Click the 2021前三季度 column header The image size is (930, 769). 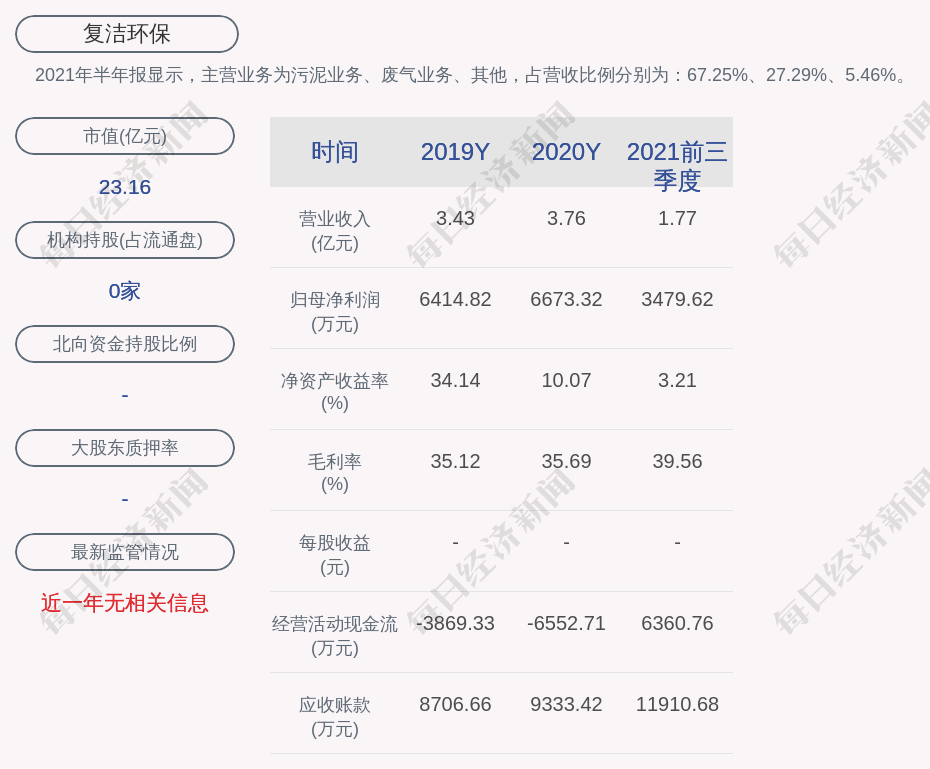point(677,166)
